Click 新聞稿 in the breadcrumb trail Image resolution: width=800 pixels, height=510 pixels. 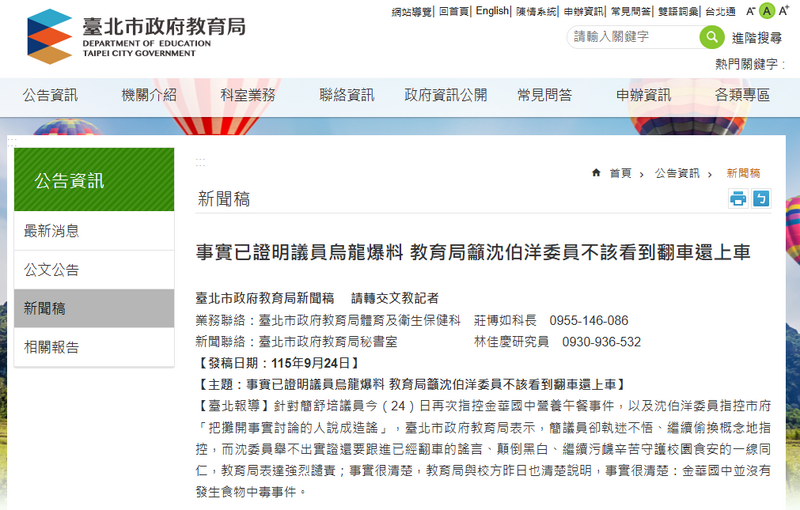point(743,173)
